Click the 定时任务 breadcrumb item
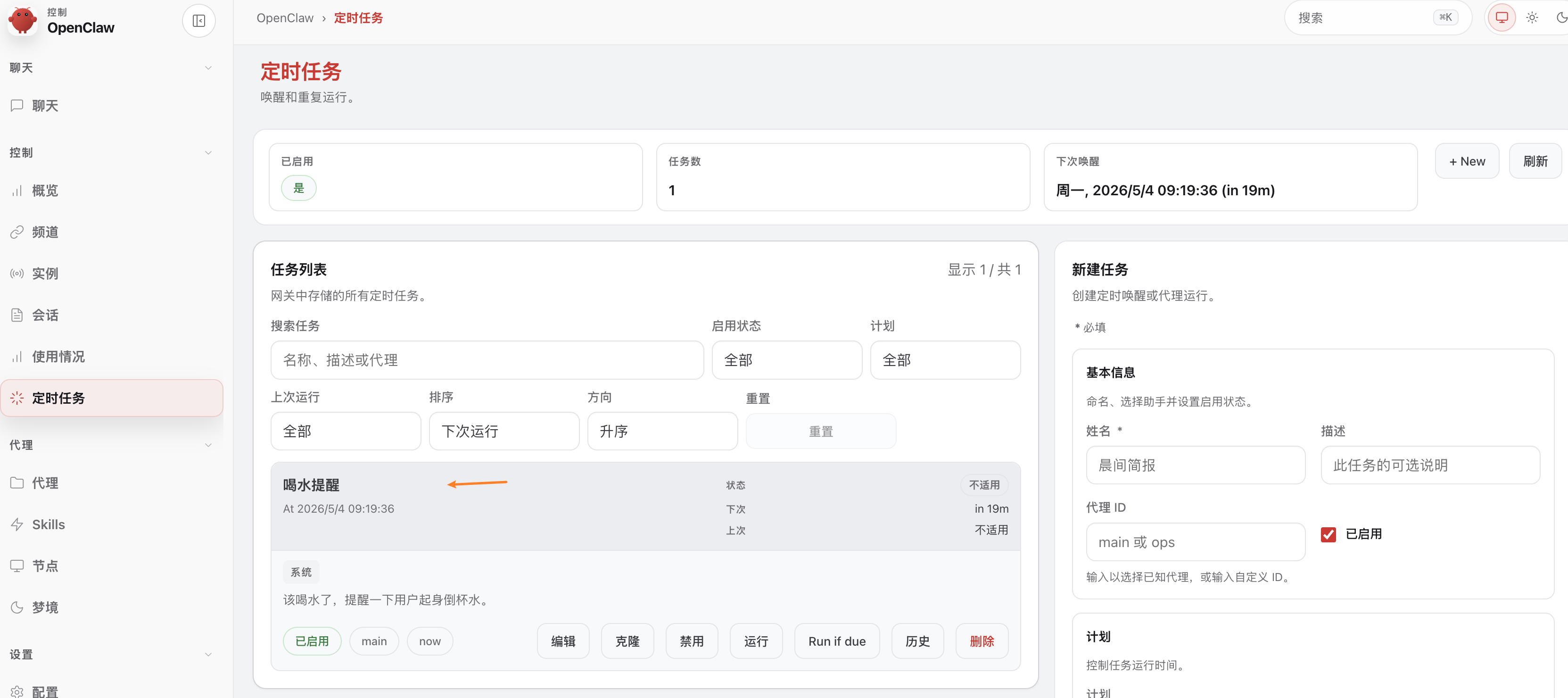1568x698 pixels. [x=358, y=17]
